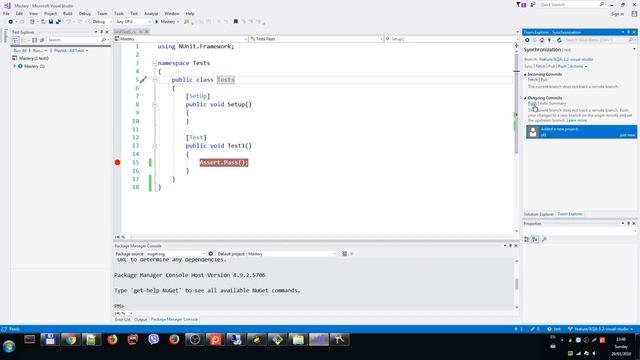Start debugging with the Mastery play button
The height and width of the screenshot is (360, 640).
coord(167,22)
